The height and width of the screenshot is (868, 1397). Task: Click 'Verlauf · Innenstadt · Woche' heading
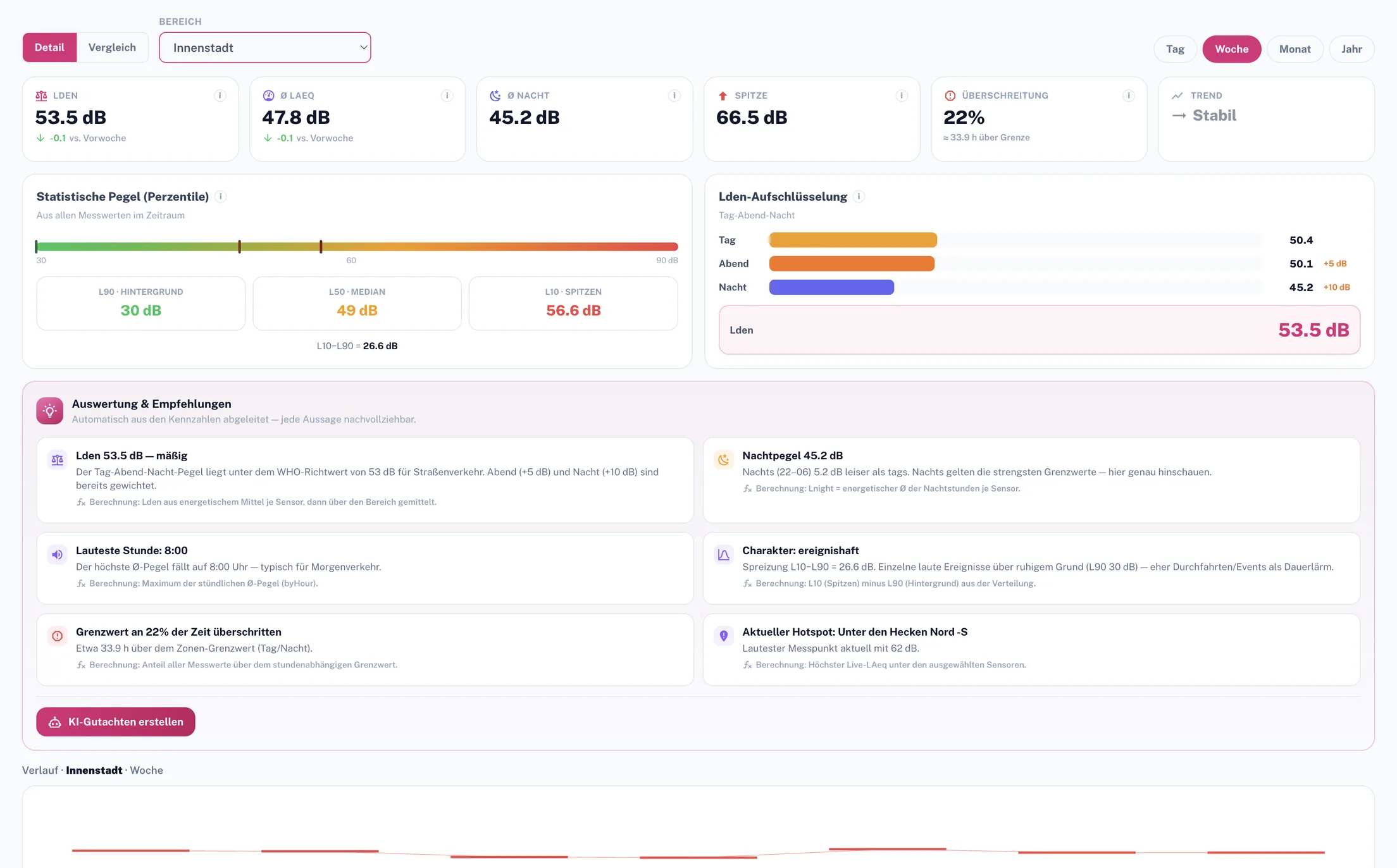pos(92,771)
